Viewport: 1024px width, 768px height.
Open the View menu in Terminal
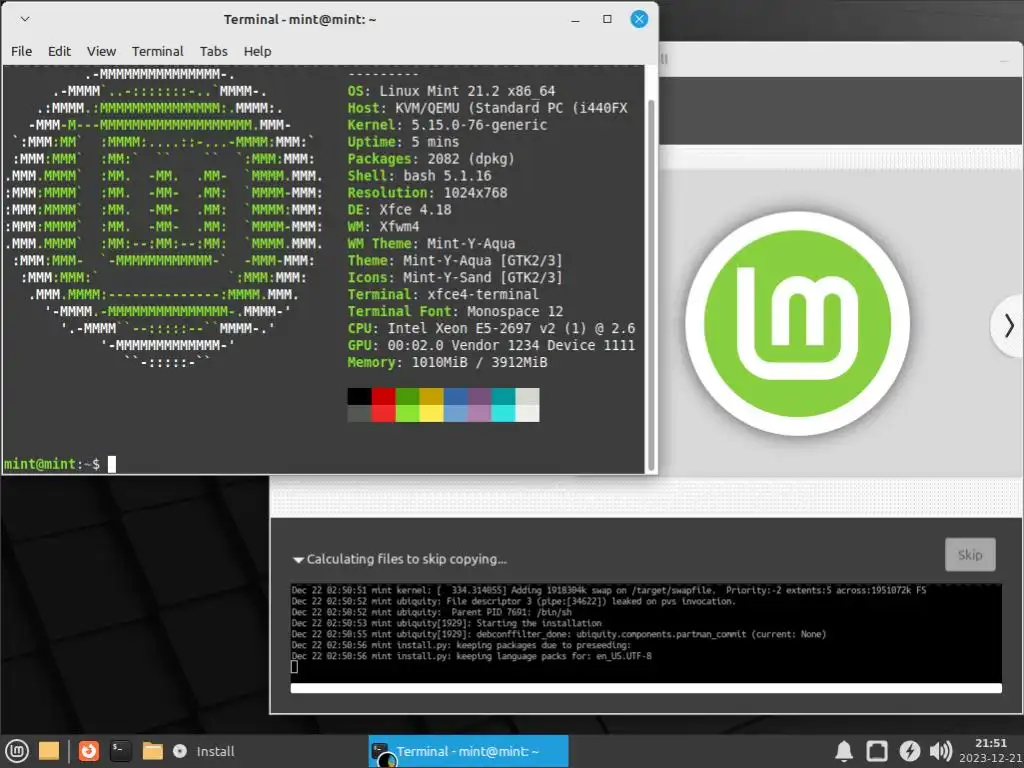(x=101, y=51)
